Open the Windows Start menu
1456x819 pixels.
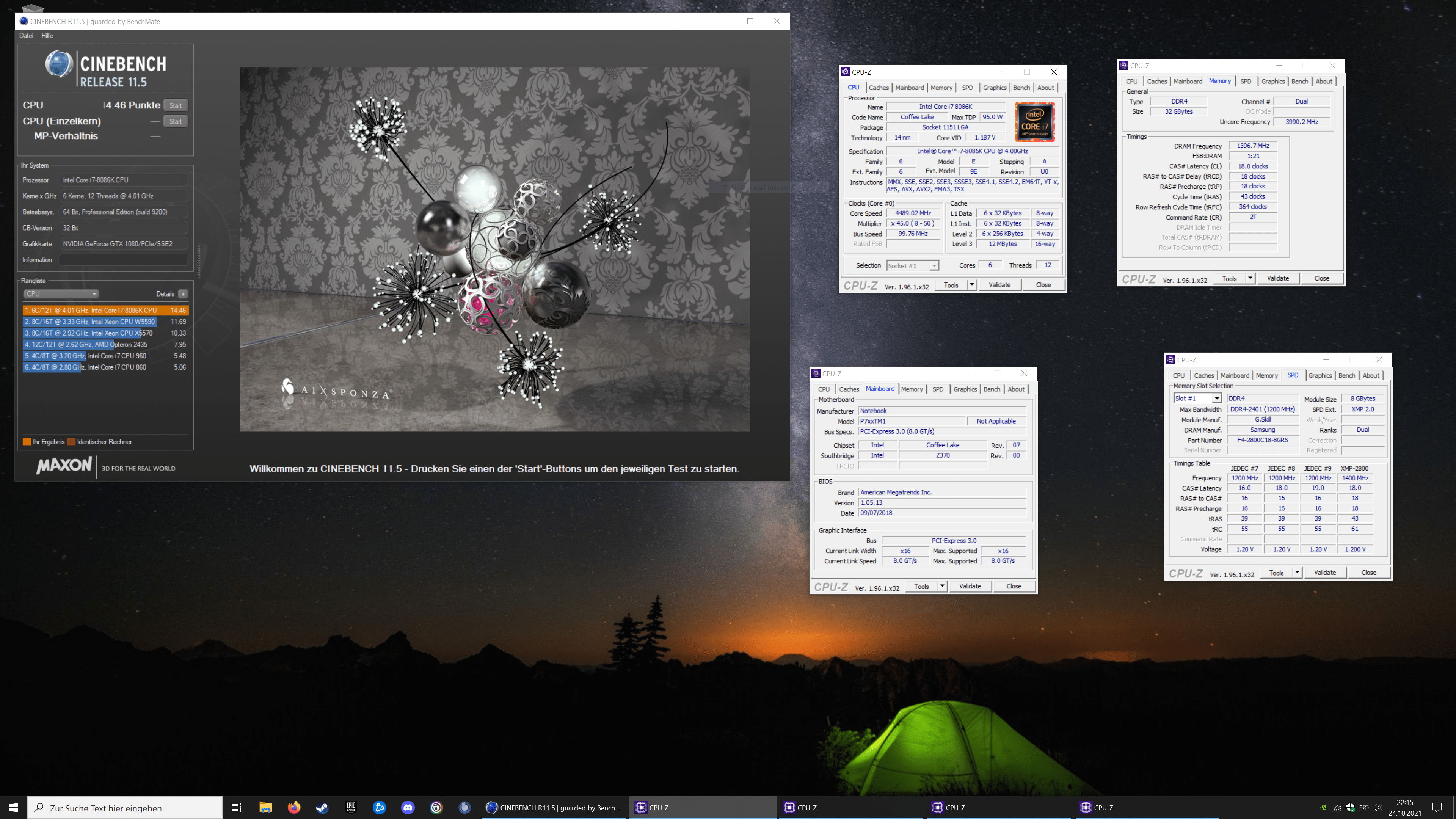pos(14,808)
